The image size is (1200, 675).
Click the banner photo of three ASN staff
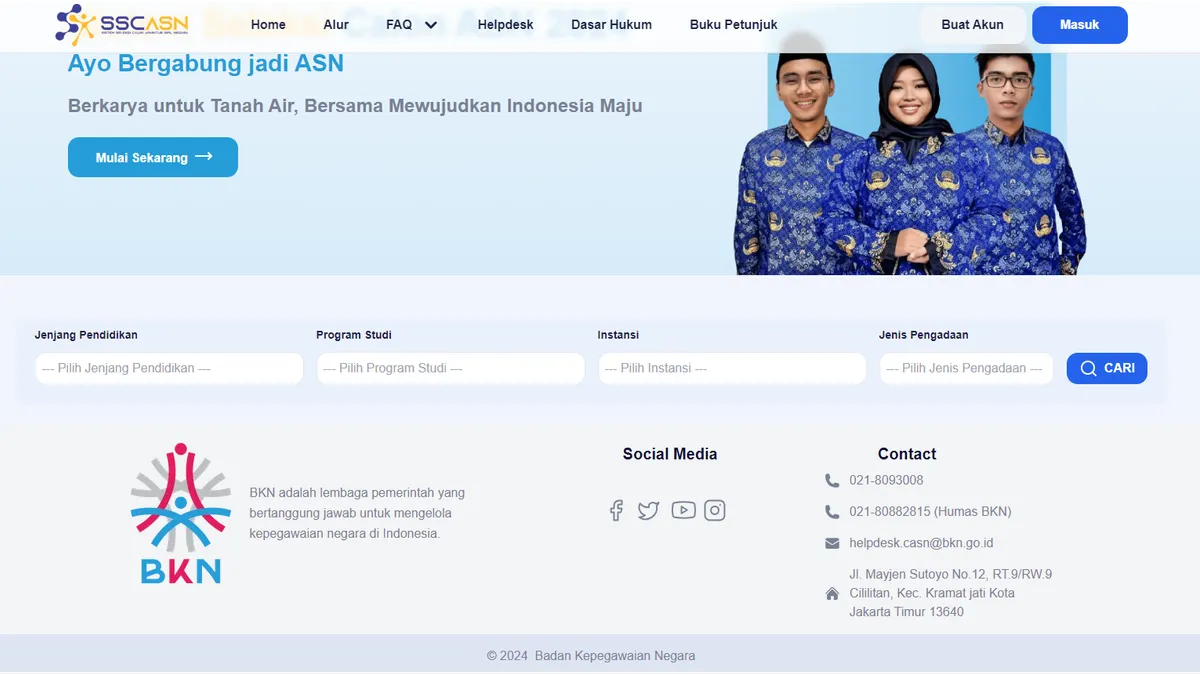(x=910, y=155)
